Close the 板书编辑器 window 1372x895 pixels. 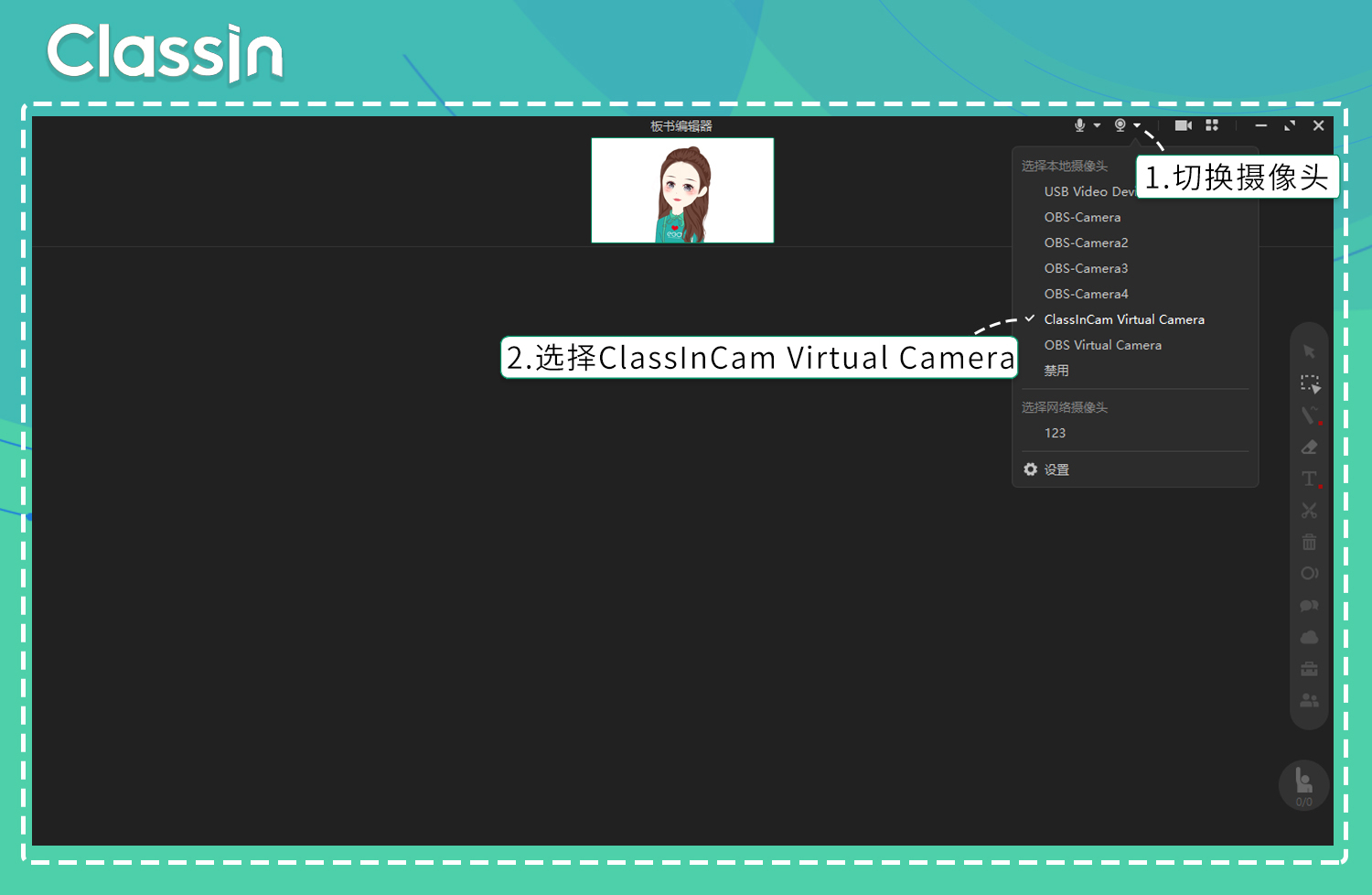(x=1318, y=125)
